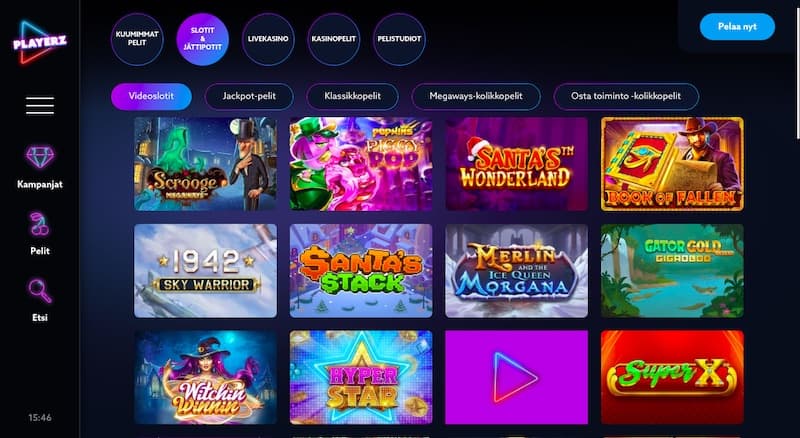The width and height of the screenshot is (800, 438).
Task: Open Pelit cherry icon
Action: click(x=40, y=224)
